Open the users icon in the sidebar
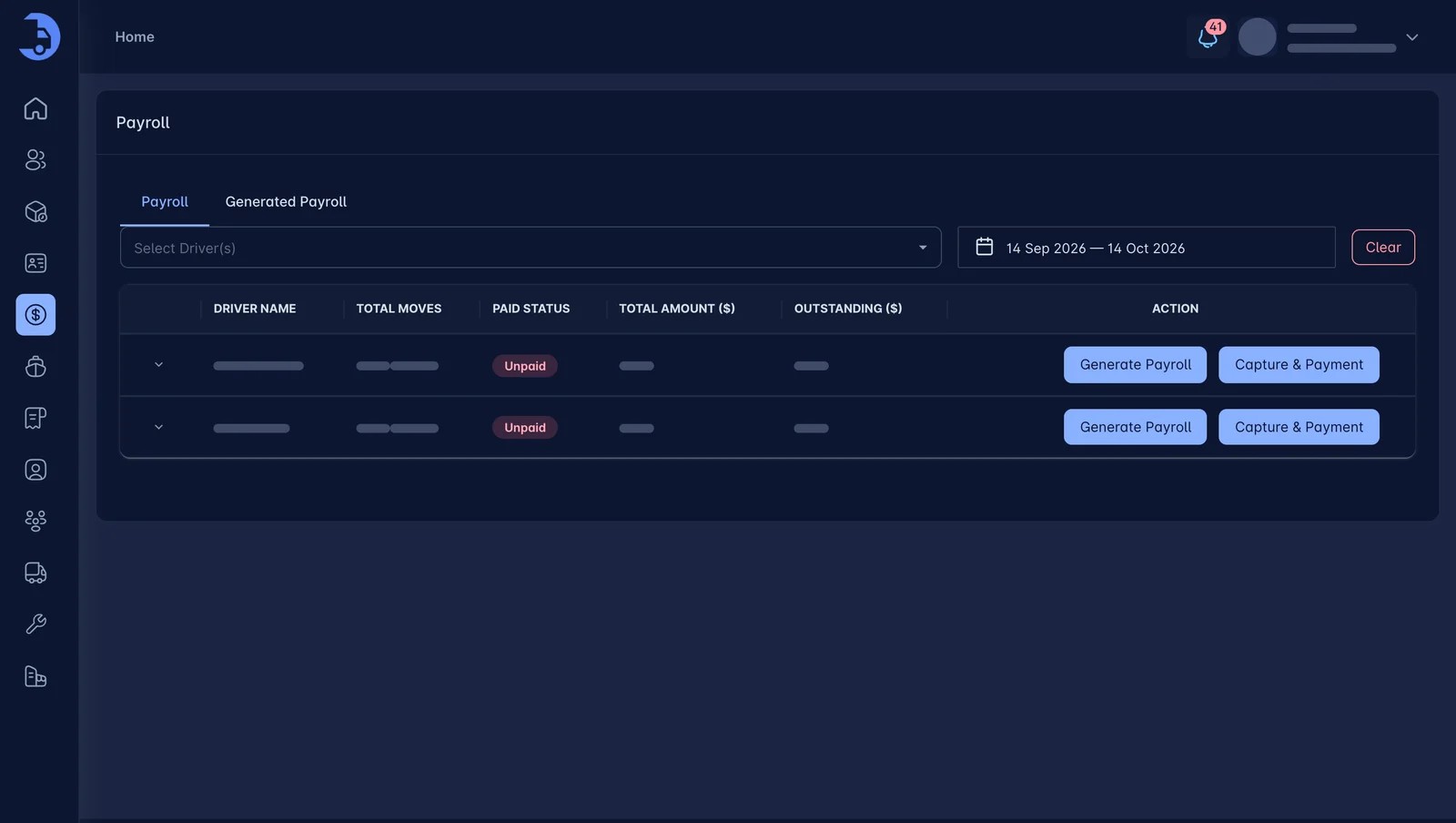Screen dimensions: 1456x823 (35, 160)
